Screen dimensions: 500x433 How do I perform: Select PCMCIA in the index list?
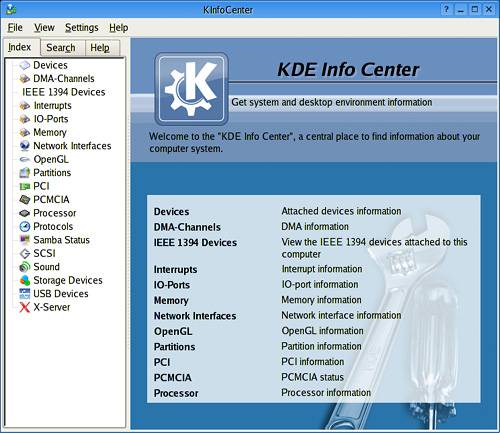[51, 200]
